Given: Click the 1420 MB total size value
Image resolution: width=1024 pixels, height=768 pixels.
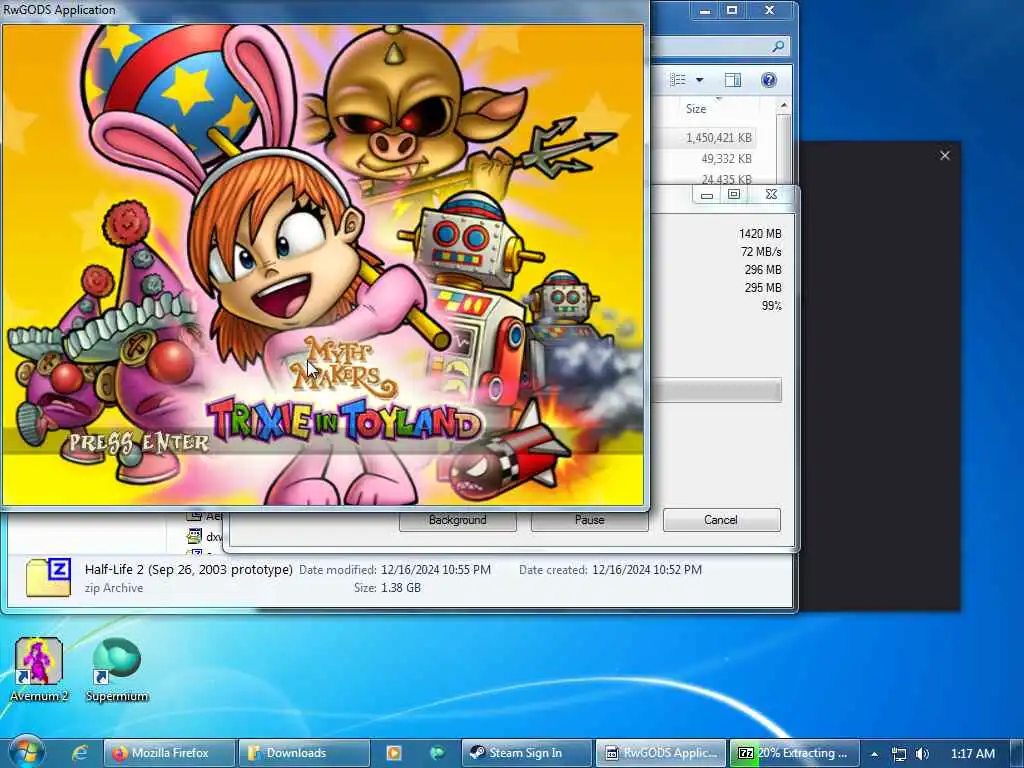Looking at the screenshot, I should tap(760, 234).
